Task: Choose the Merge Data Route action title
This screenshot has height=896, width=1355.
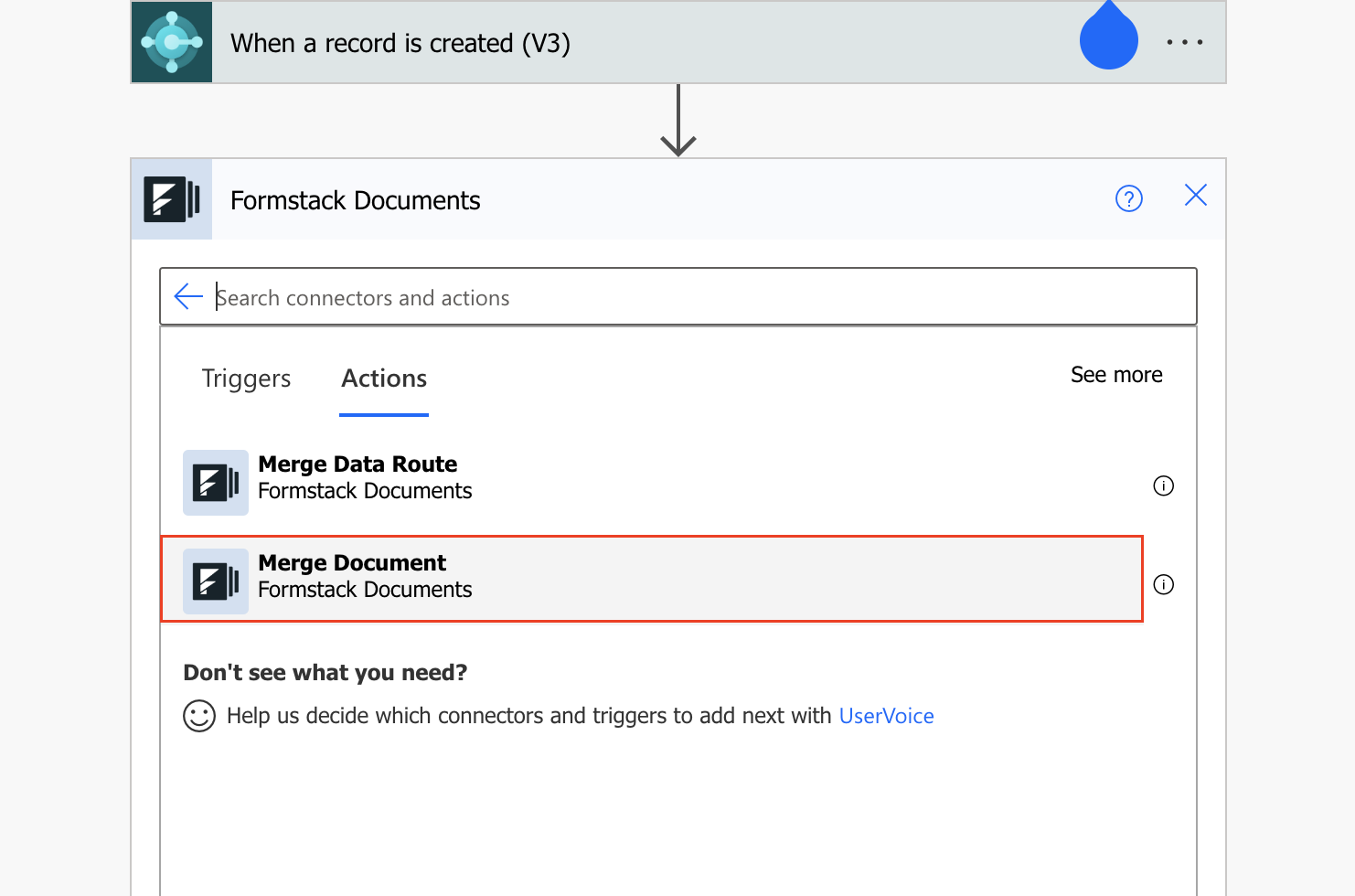Action: (x=357, y=464)
